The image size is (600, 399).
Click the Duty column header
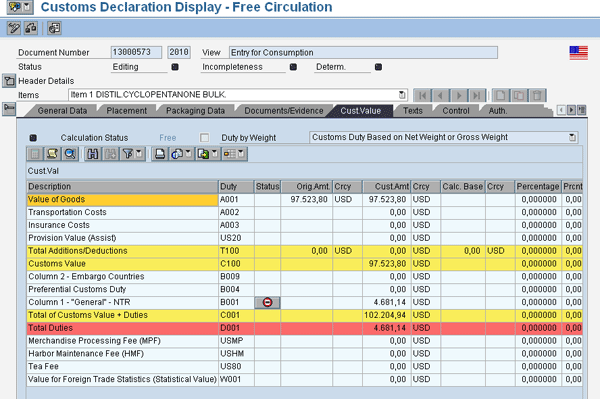click(x=236, y=186)
